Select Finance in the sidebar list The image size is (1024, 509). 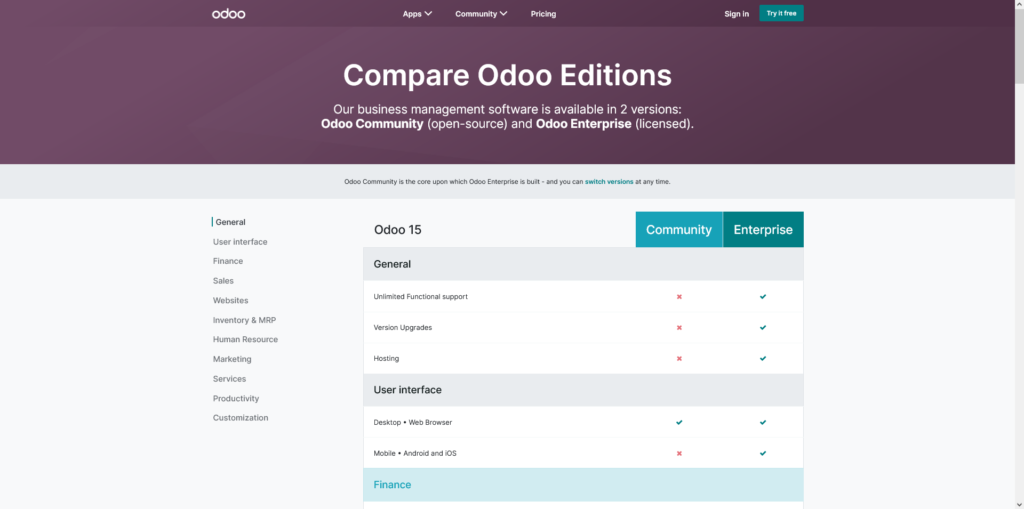(x=228, y=261)
